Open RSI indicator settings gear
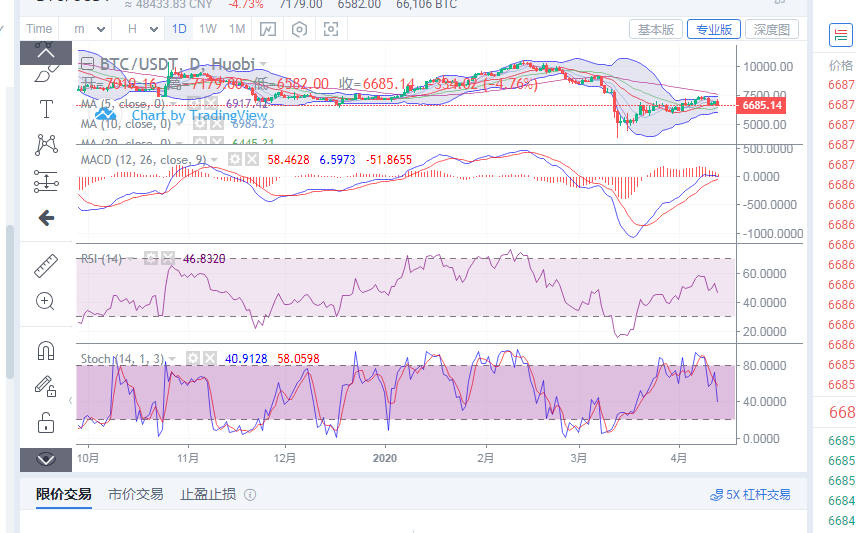The height and width of the screenshot is (533, 856). click(151, 258)
